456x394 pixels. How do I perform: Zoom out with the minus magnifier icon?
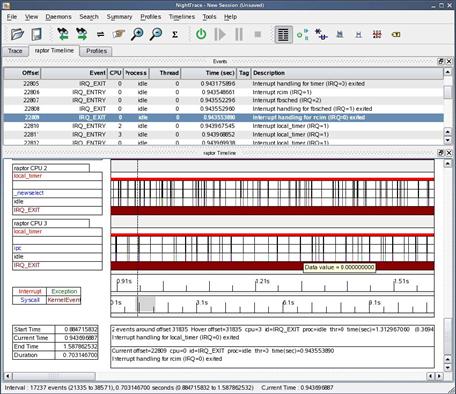(x=156, y=34)
